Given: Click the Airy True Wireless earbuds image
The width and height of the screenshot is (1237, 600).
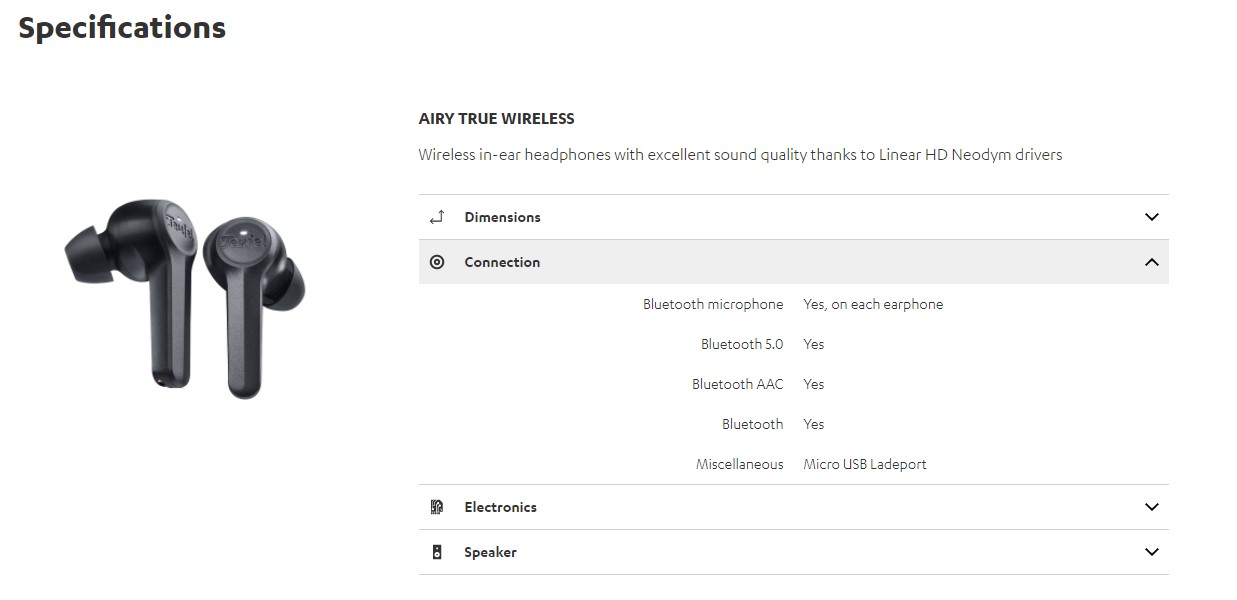Looking at the screenshot, I should [186, 298].
